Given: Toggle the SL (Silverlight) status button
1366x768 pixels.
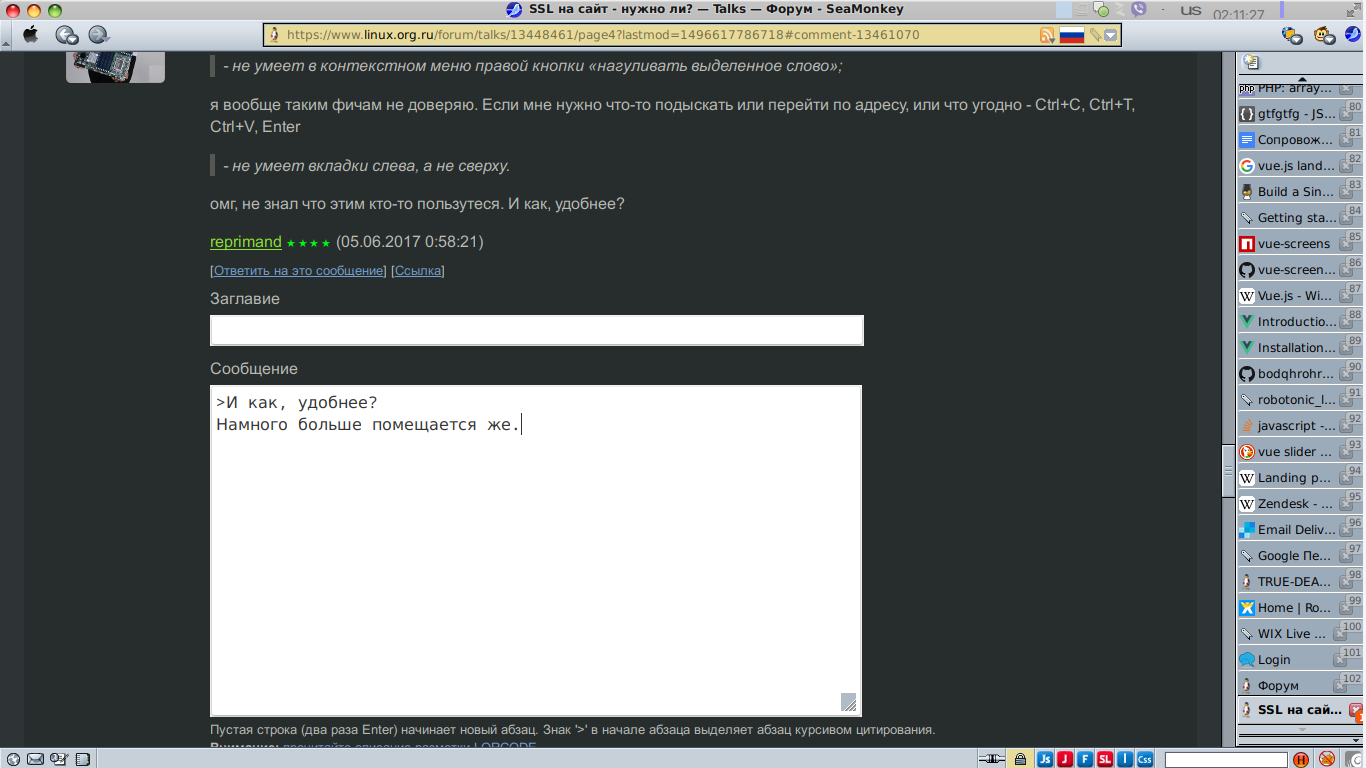Looking at the screenshot, I should (1105, 759).
